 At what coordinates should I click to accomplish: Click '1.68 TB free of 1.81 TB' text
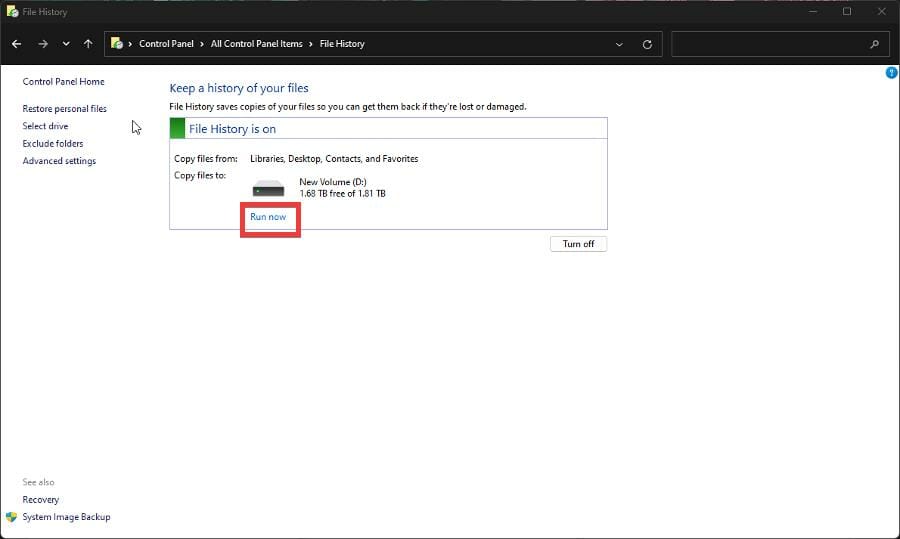(343, 193)
